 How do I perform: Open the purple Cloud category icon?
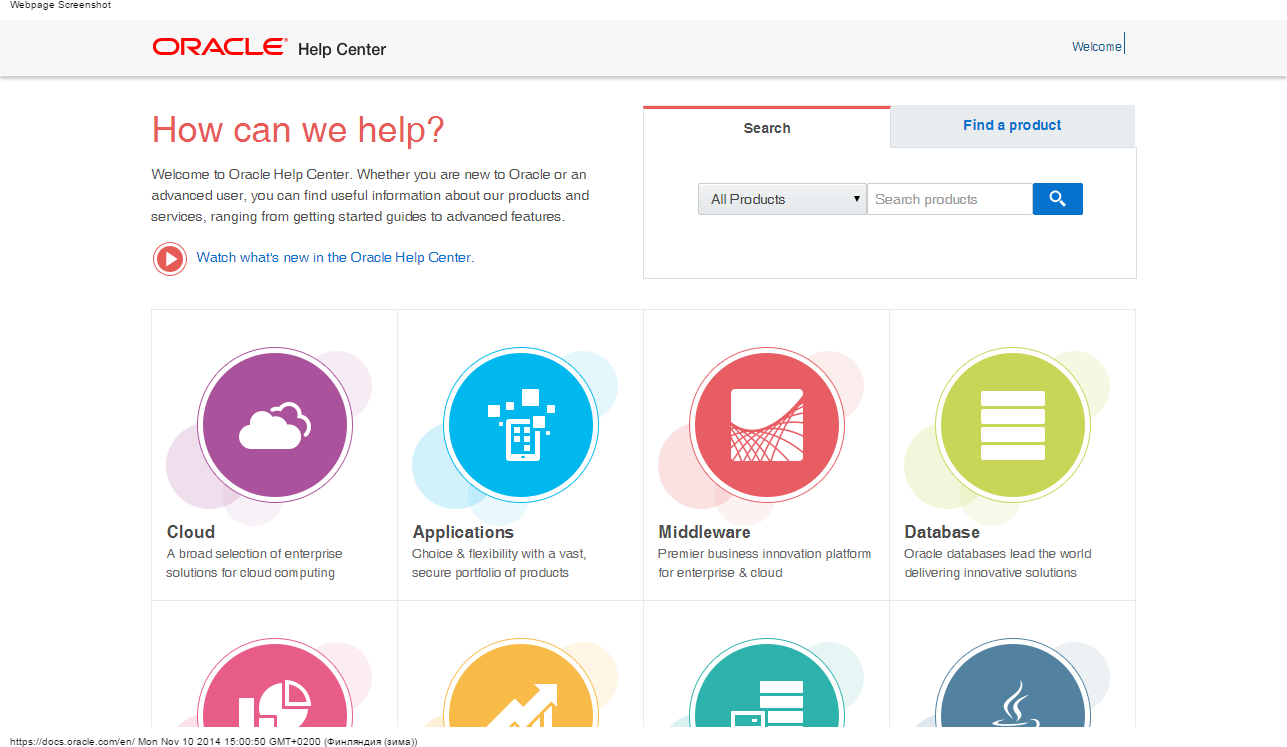point(275,423)
